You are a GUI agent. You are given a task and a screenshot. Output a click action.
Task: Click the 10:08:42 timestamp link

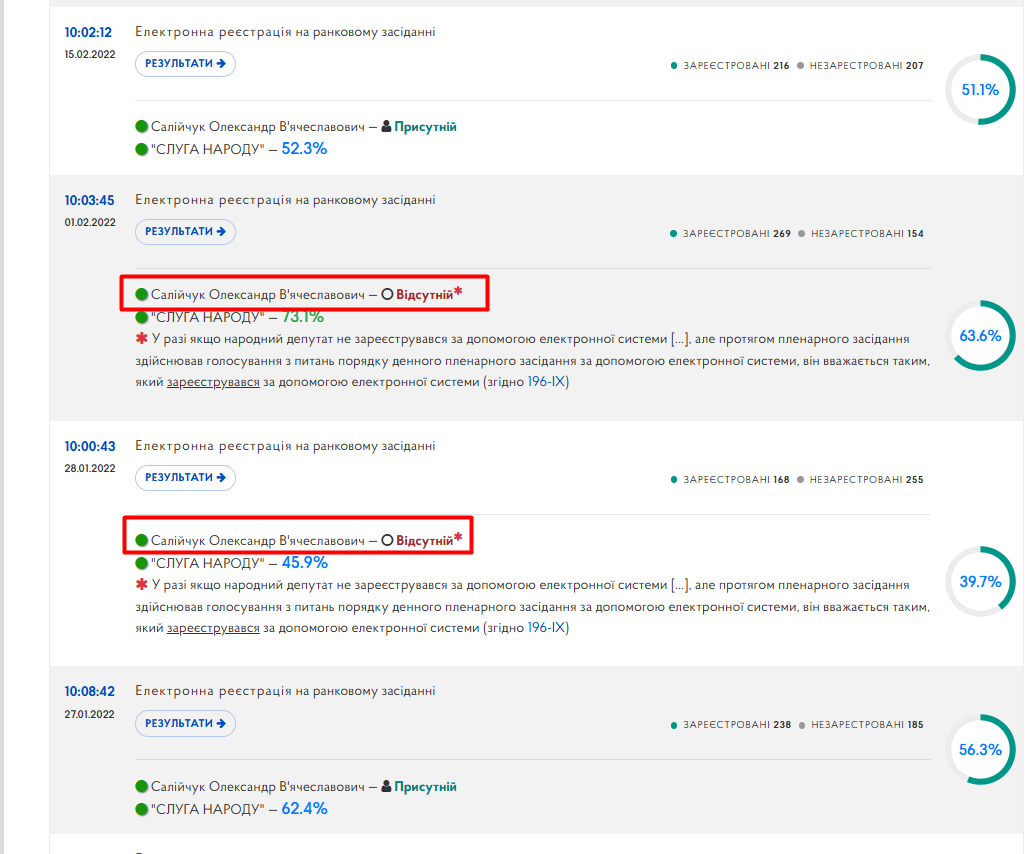point(90,691)
